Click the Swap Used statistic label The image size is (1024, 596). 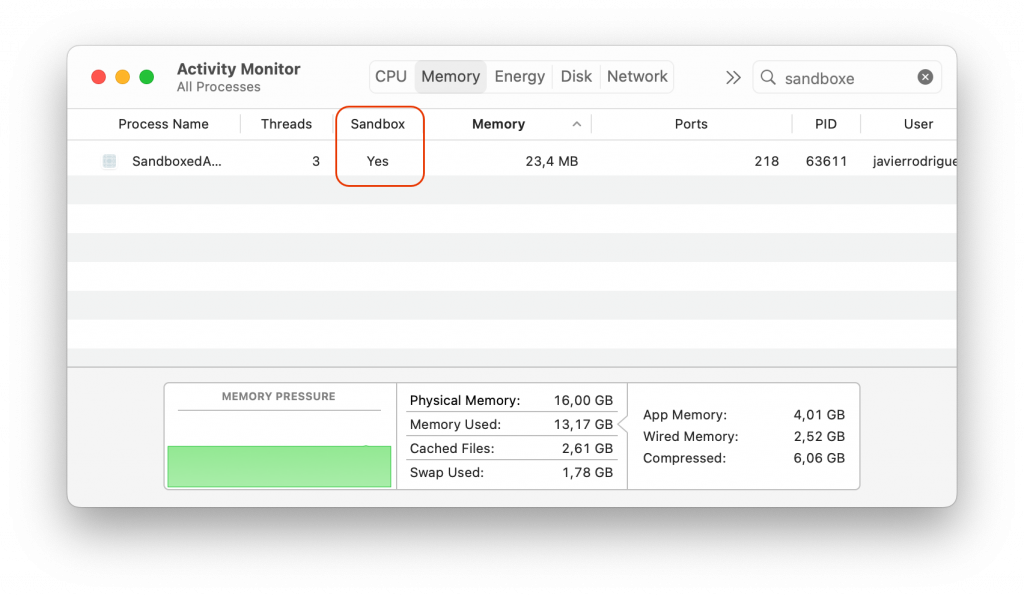tap(447, 472)
